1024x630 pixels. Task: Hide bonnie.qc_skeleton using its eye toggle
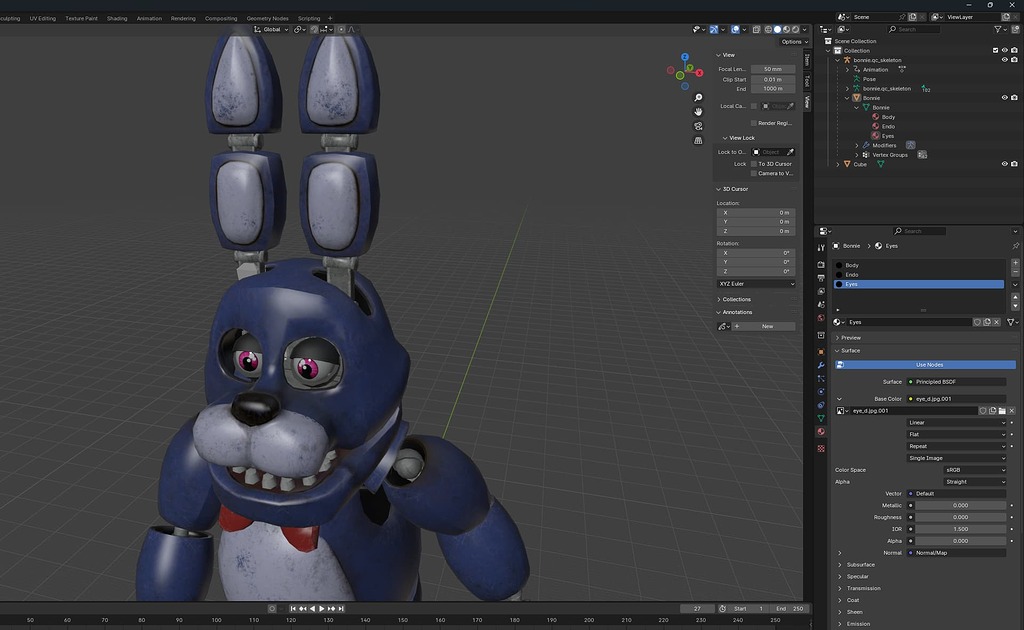(1004, 59)
